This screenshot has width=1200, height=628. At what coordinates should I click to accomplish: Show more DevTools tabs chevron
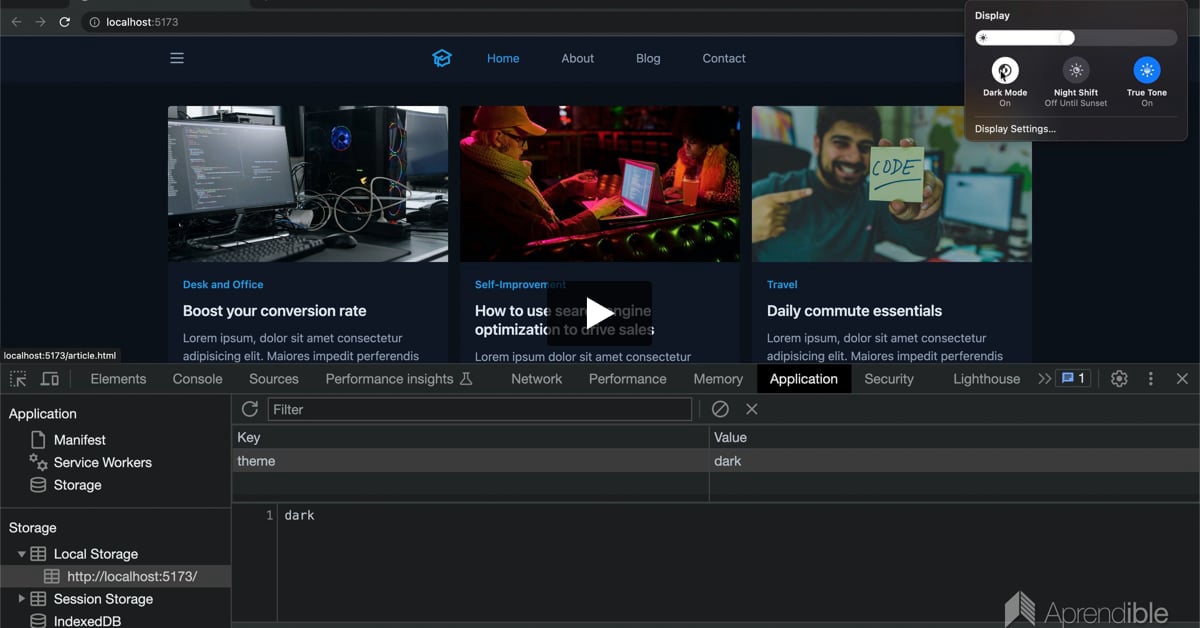(x=1044, y=379)
